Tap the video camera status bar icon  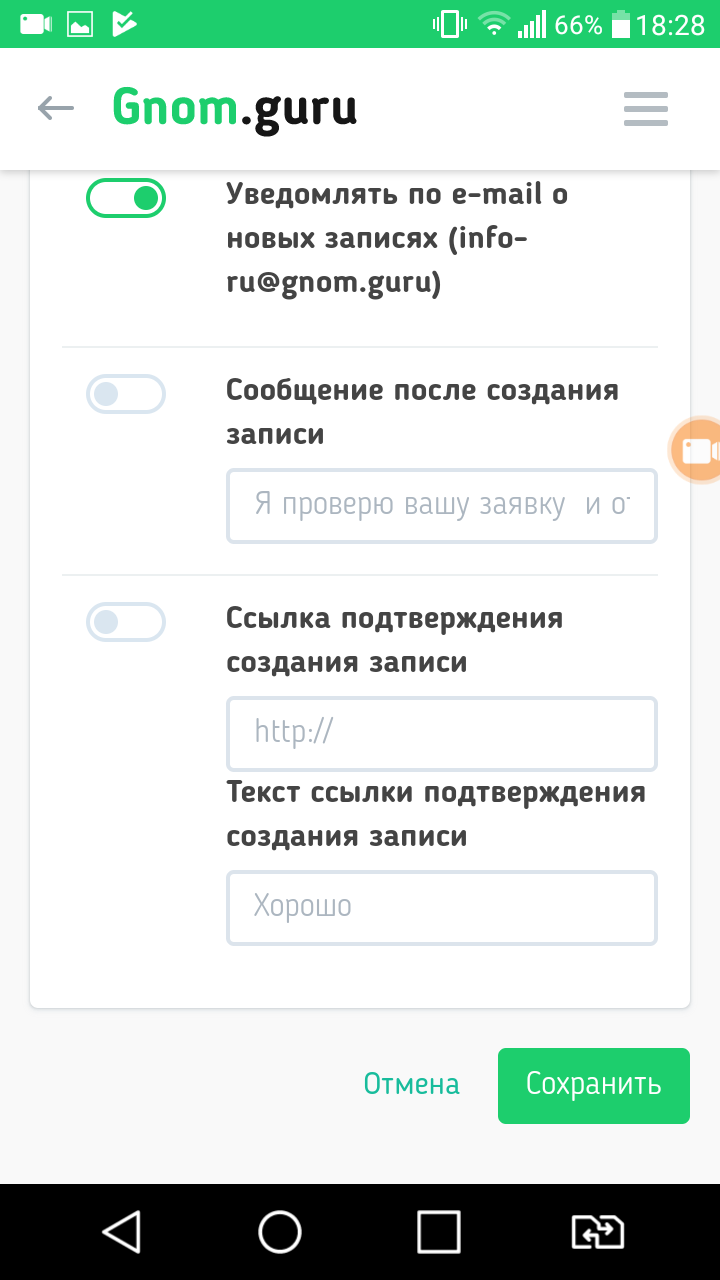coord(34,24)
